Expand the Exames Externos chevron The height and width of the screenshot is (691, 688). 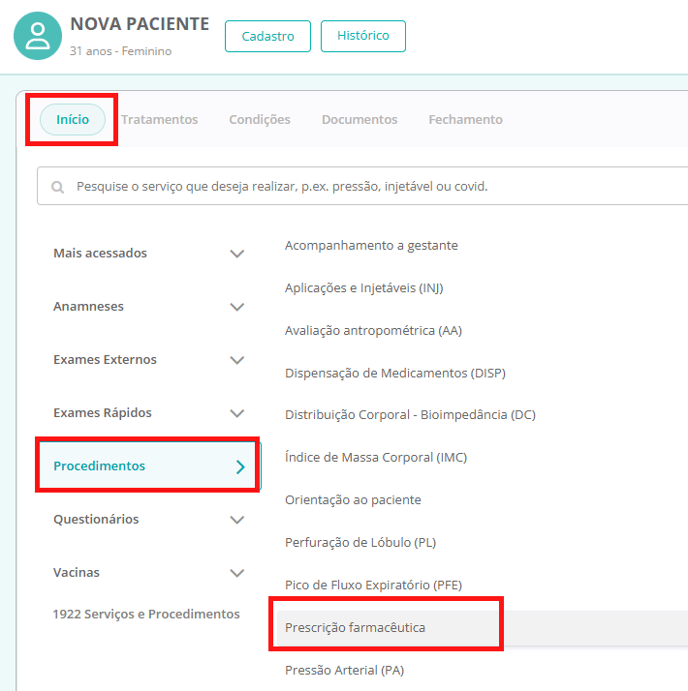237,360
